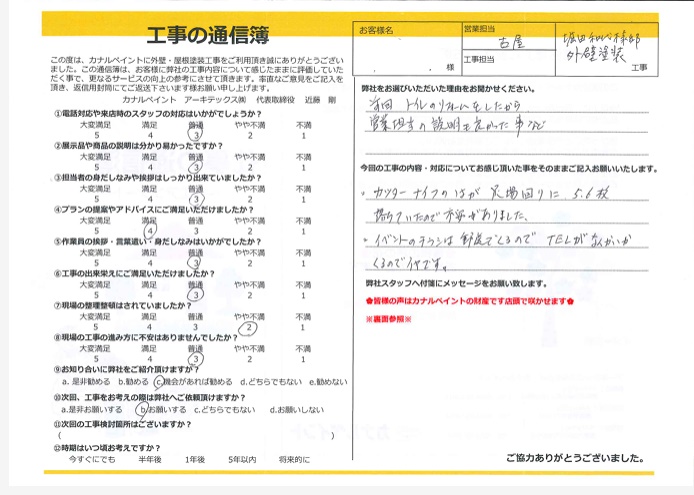Select timing option 今すぐにでも

point(92,458)
